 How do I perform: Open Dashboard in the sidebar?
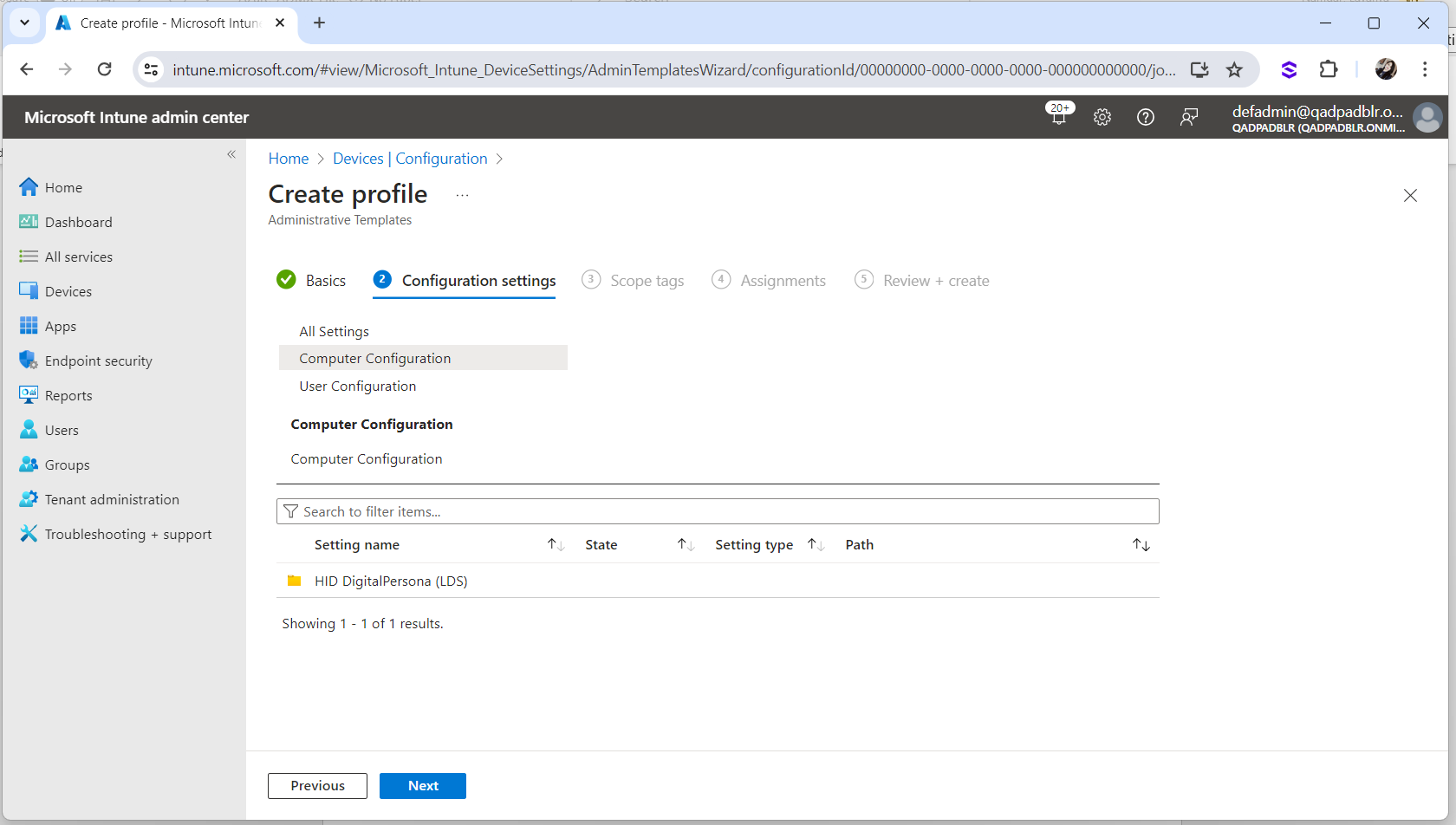[66, 222]
